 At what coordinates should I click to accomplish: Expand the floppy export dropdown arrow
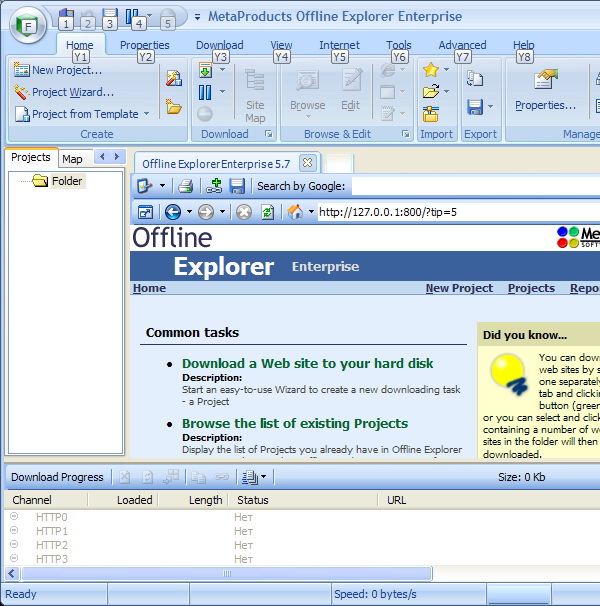tap(490, 106)
